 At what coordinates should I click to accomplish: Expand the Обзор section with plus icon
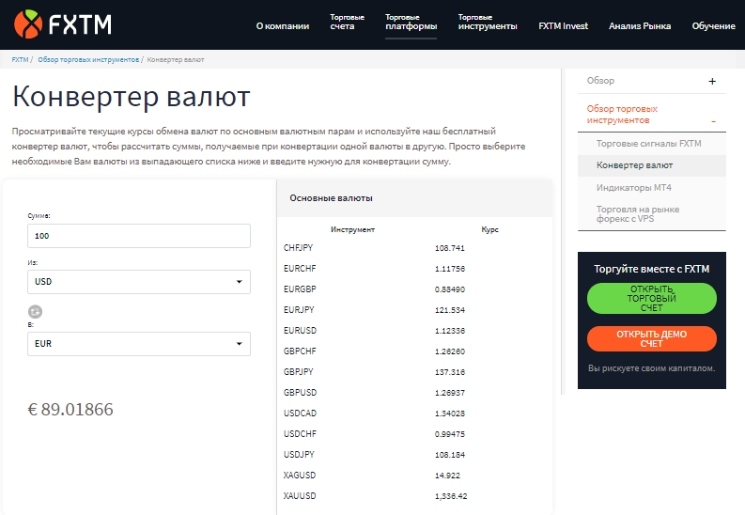click(712, 81)
